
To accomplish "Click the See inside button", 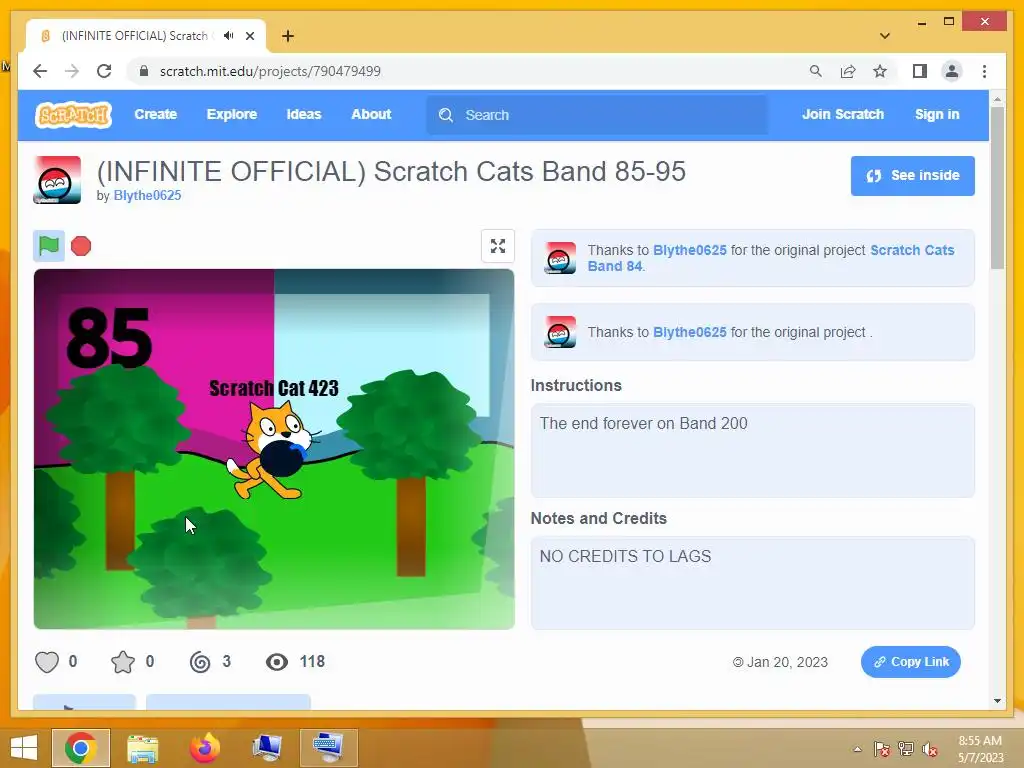I will [912, 176].
